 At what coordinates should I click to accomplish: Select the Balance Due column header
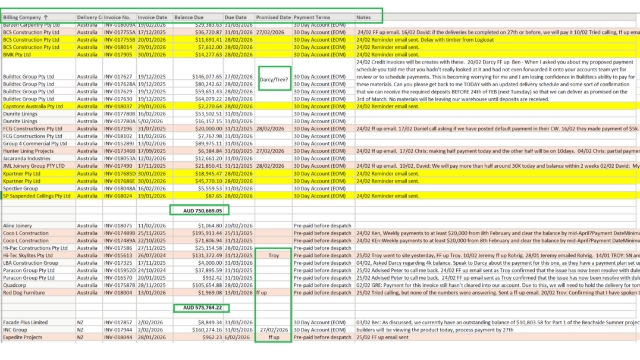tap(198, 18)
